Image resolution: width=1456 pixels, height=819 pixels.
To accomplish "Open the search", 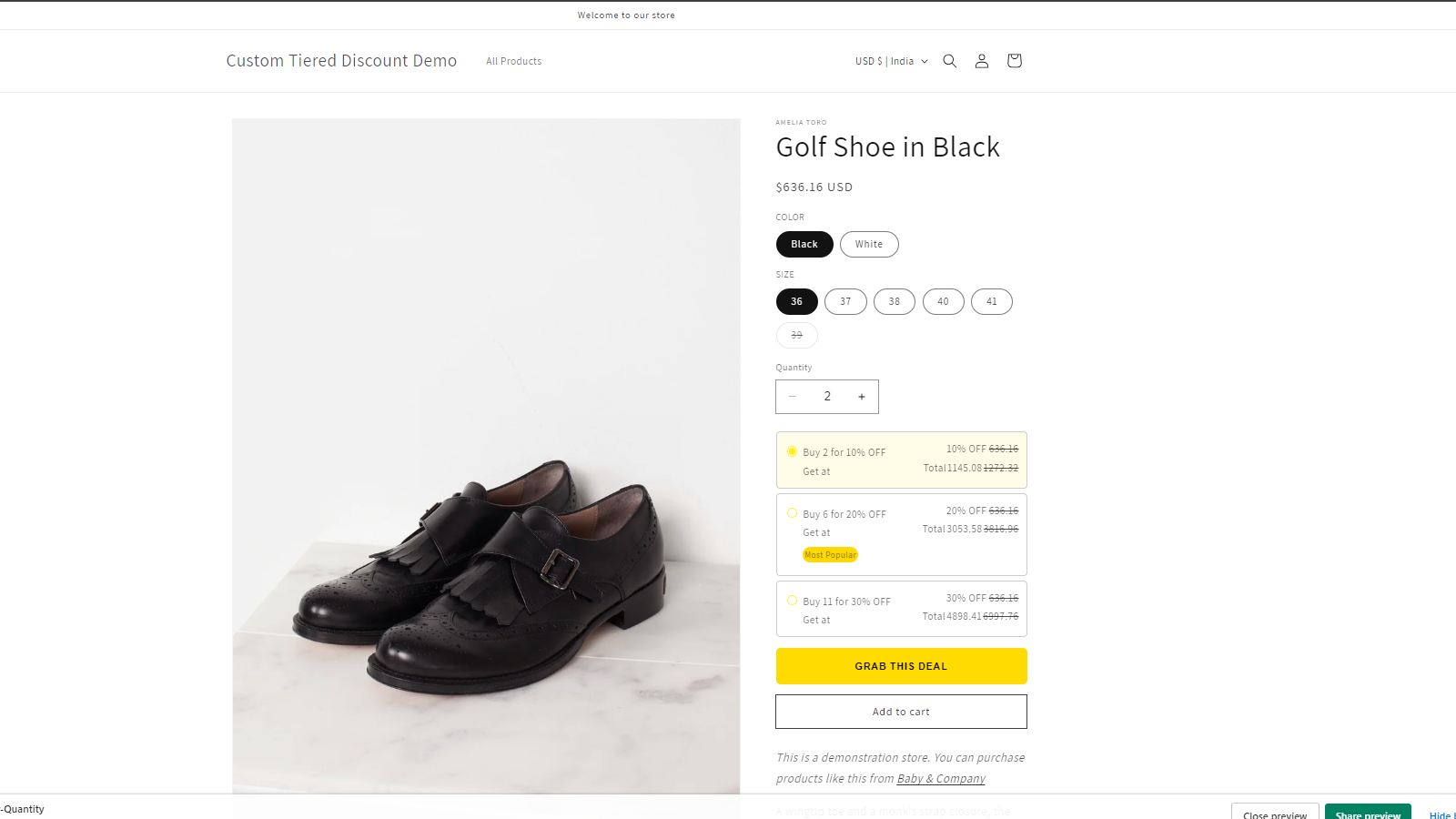I will pyautogui.click(x=949, y=60).
